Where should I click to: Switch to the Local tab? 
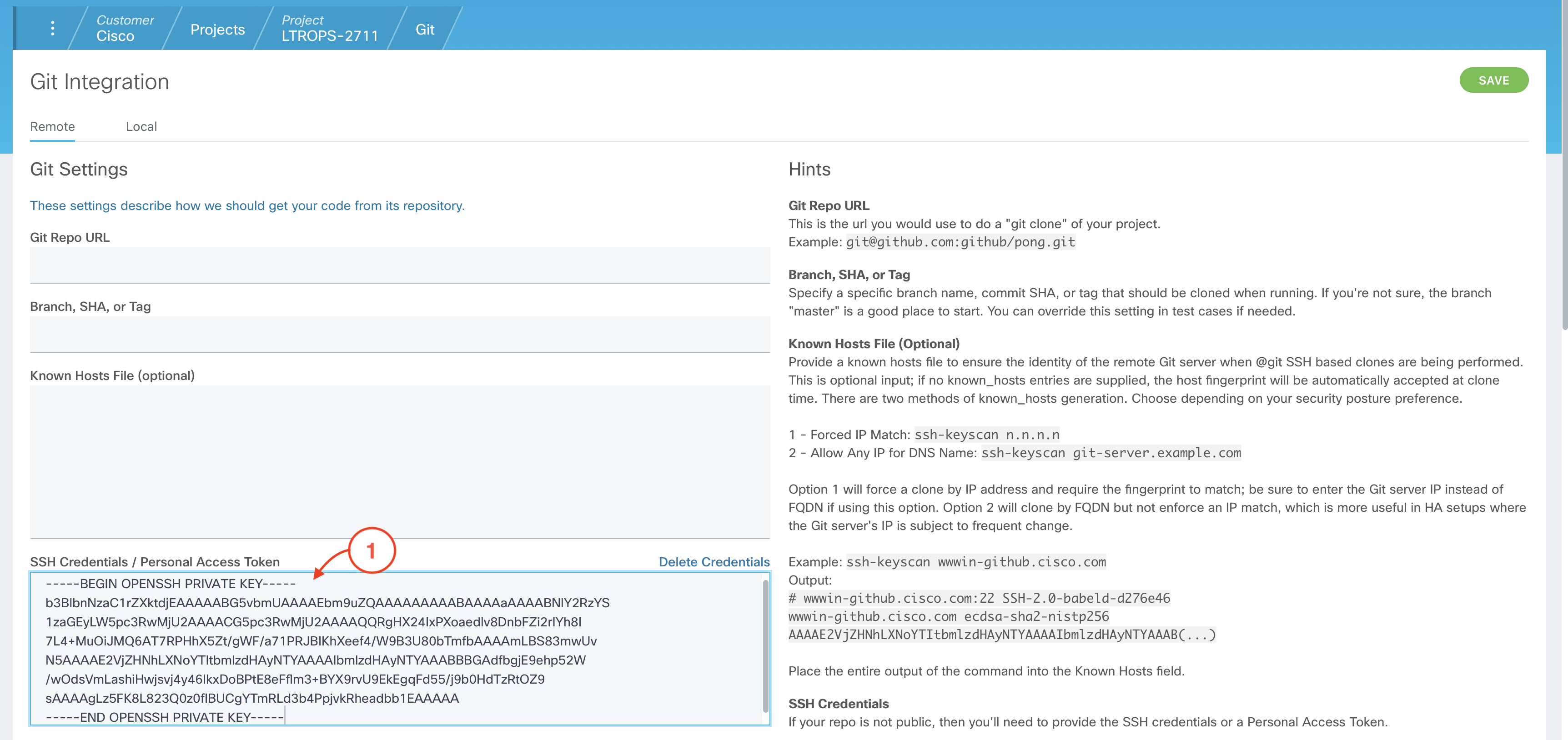(141, 126)
